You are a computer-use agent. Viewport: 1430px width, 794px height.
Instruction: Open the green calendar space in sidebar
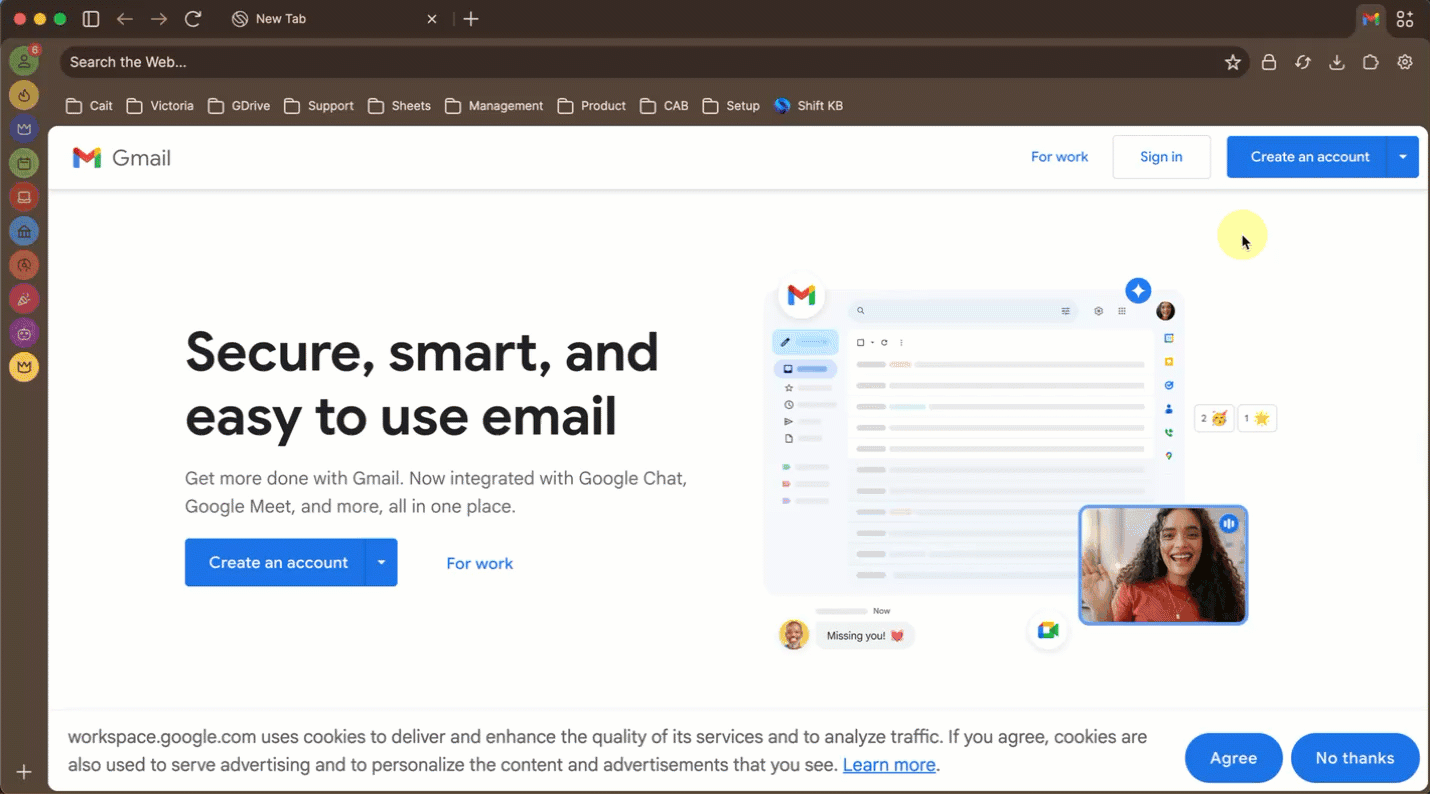tap(24, 163)
